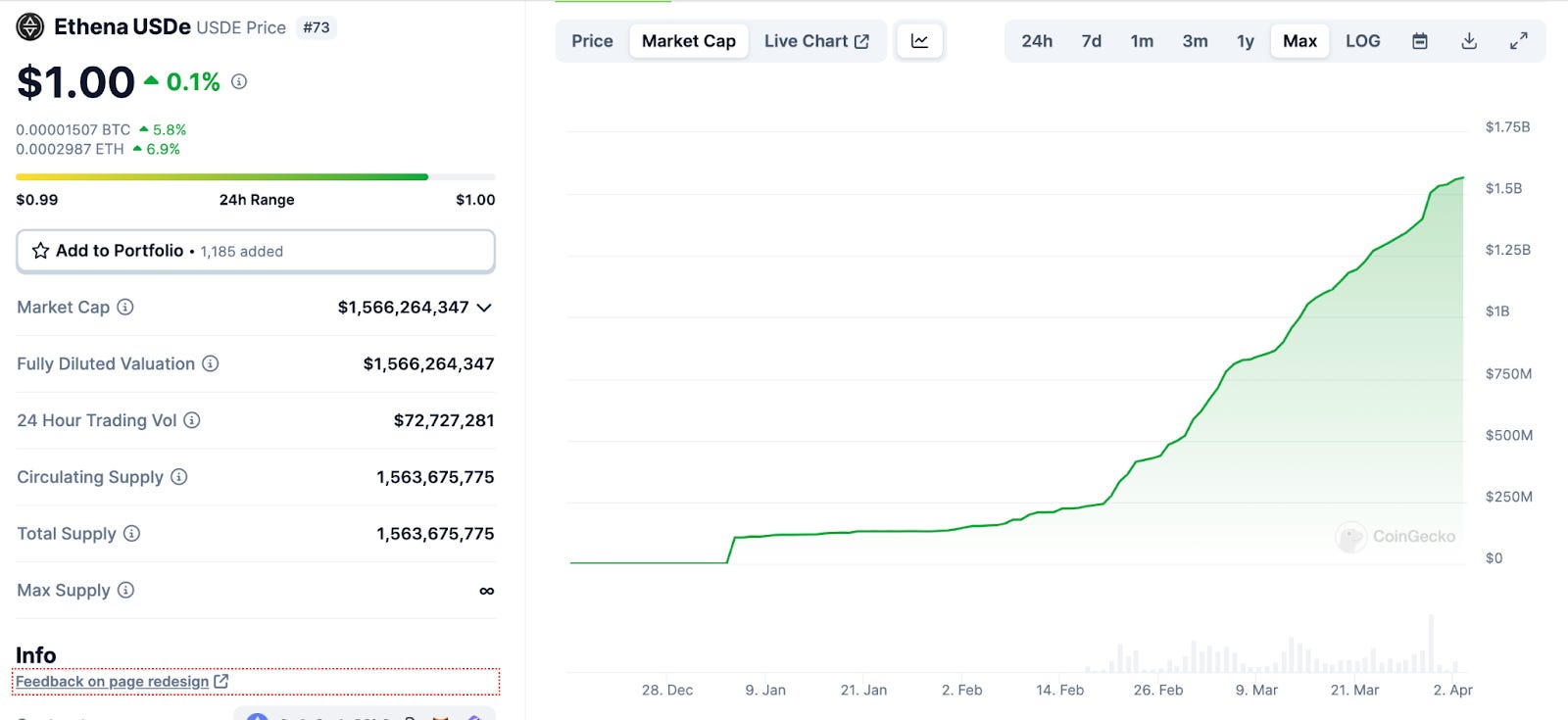Viewport: 1568px width, 720px height.
Task: Click the 2. Apr axis label
Action: point(1452,690)
